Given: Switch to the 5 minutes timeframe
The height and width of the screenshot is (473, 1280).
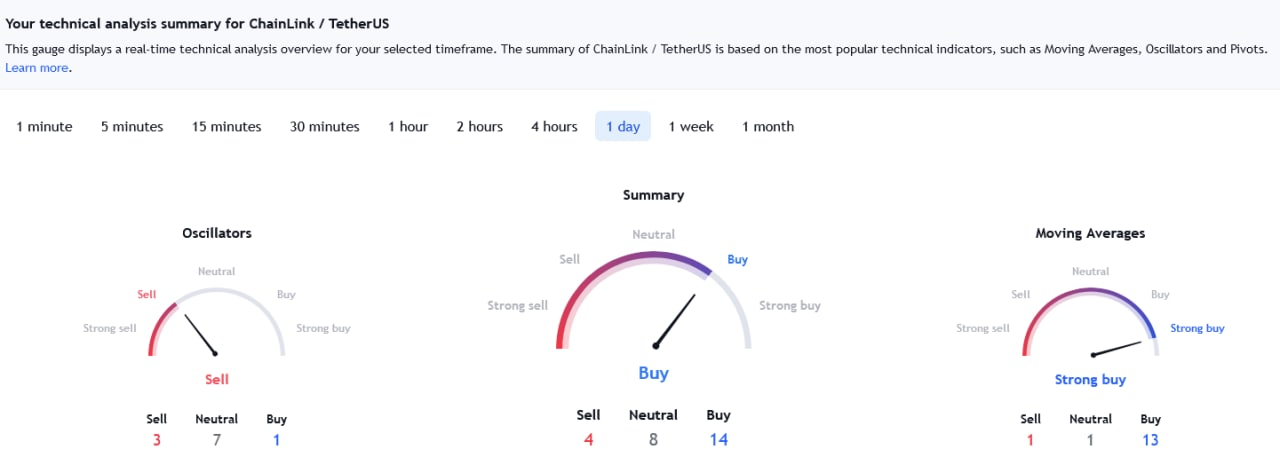Looking at the screenshot, I should click(x=132, y=127).
